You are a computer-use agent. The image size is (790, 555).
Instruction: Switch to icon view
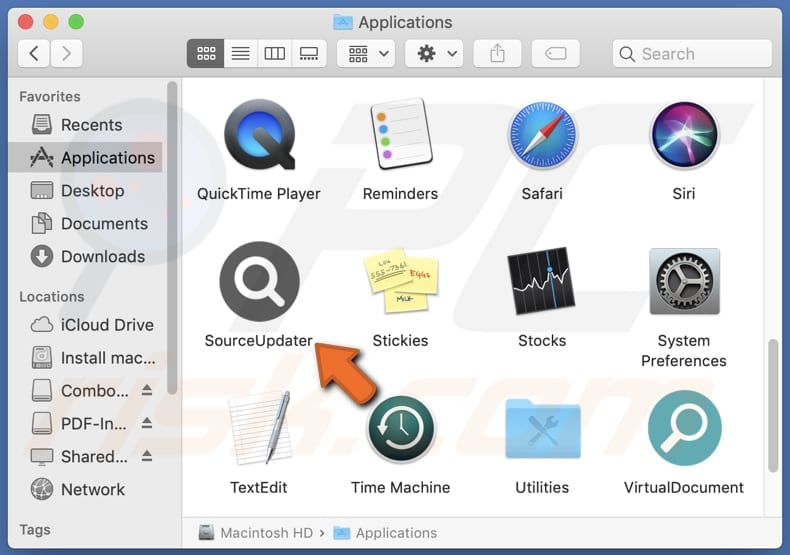click(206, 53)
